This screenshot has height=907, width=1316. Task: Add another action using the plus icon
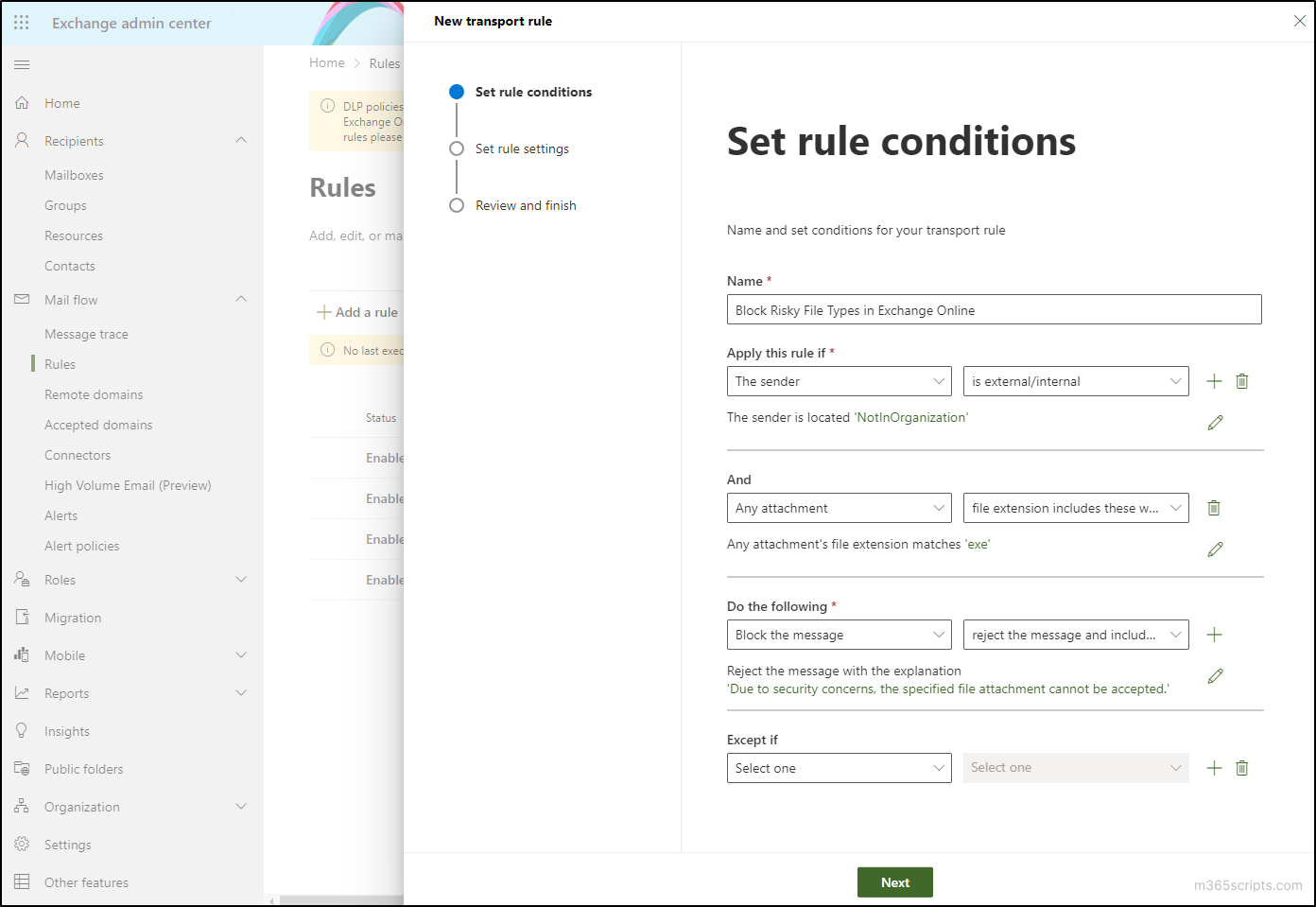1214,635
